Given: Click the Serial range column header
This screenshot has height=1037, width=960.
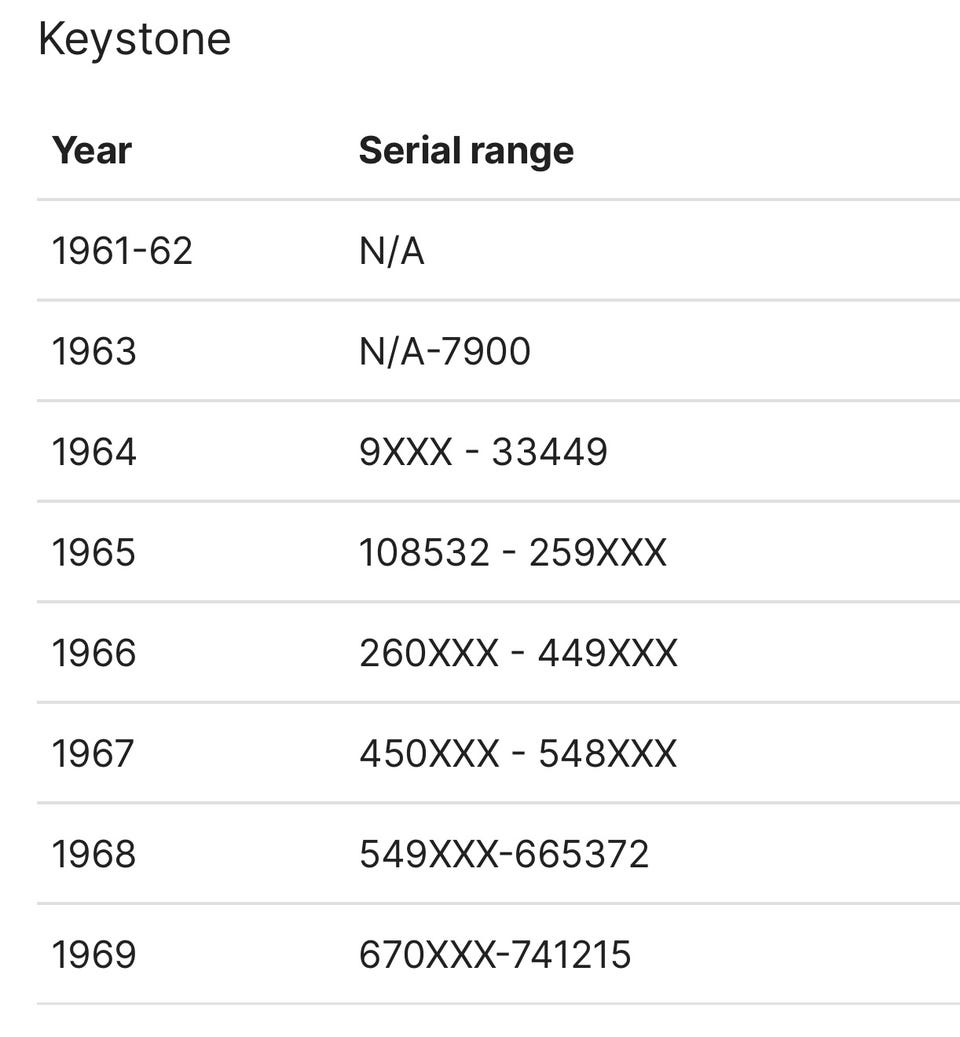Looking at the screenshot, I should coord(466,150).
